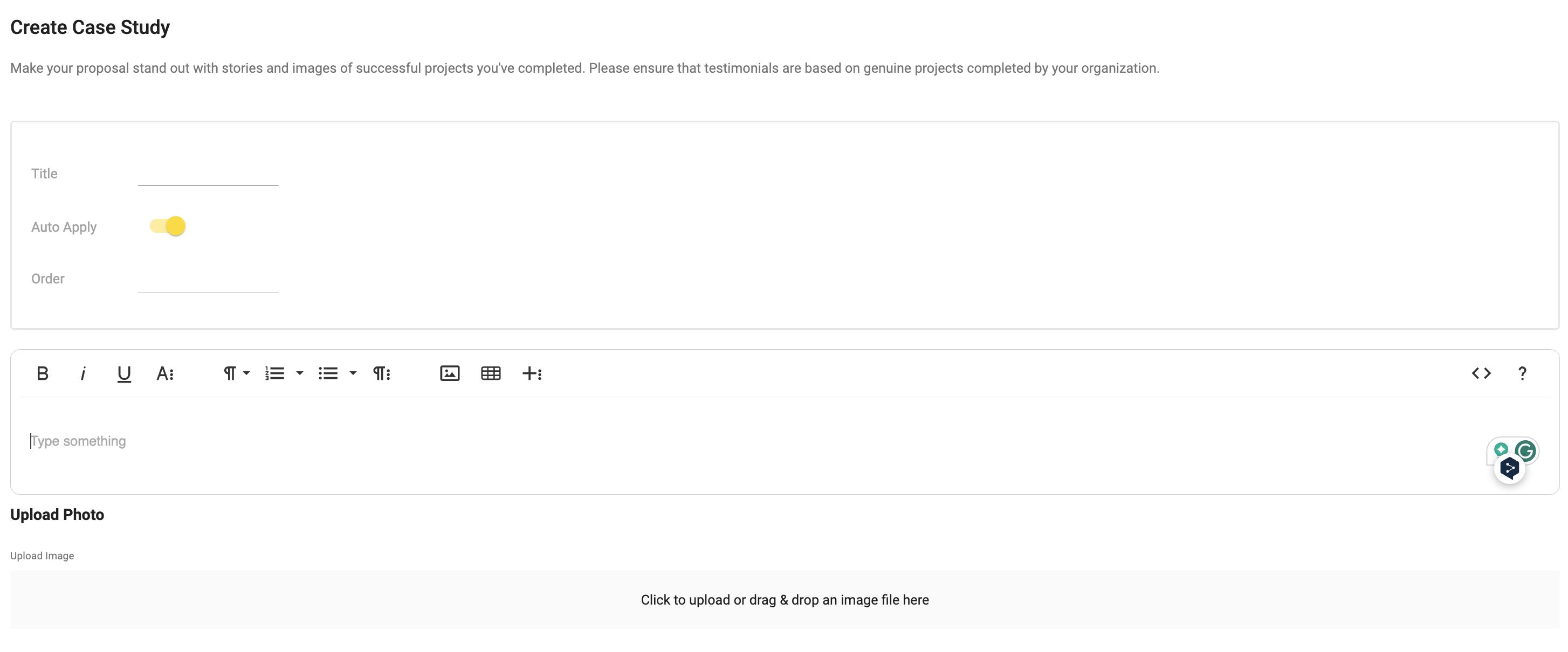Click the ordered list button

click(274, 373)
